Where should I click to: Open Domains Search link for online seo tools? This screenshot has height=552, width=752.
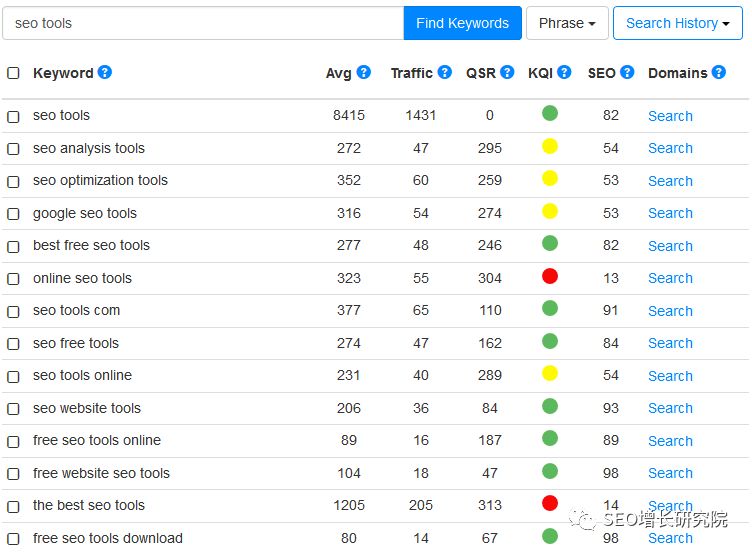(x=670, y=278)
